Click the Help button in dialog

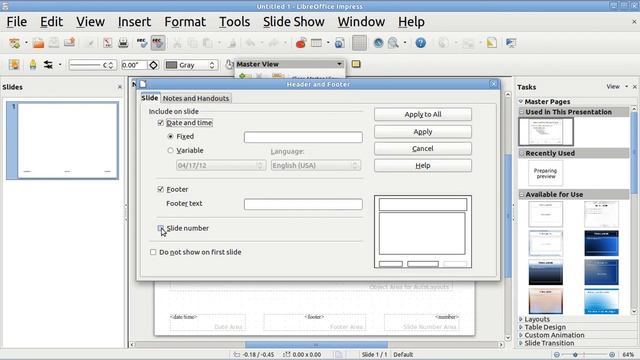[x=423, y=165]
